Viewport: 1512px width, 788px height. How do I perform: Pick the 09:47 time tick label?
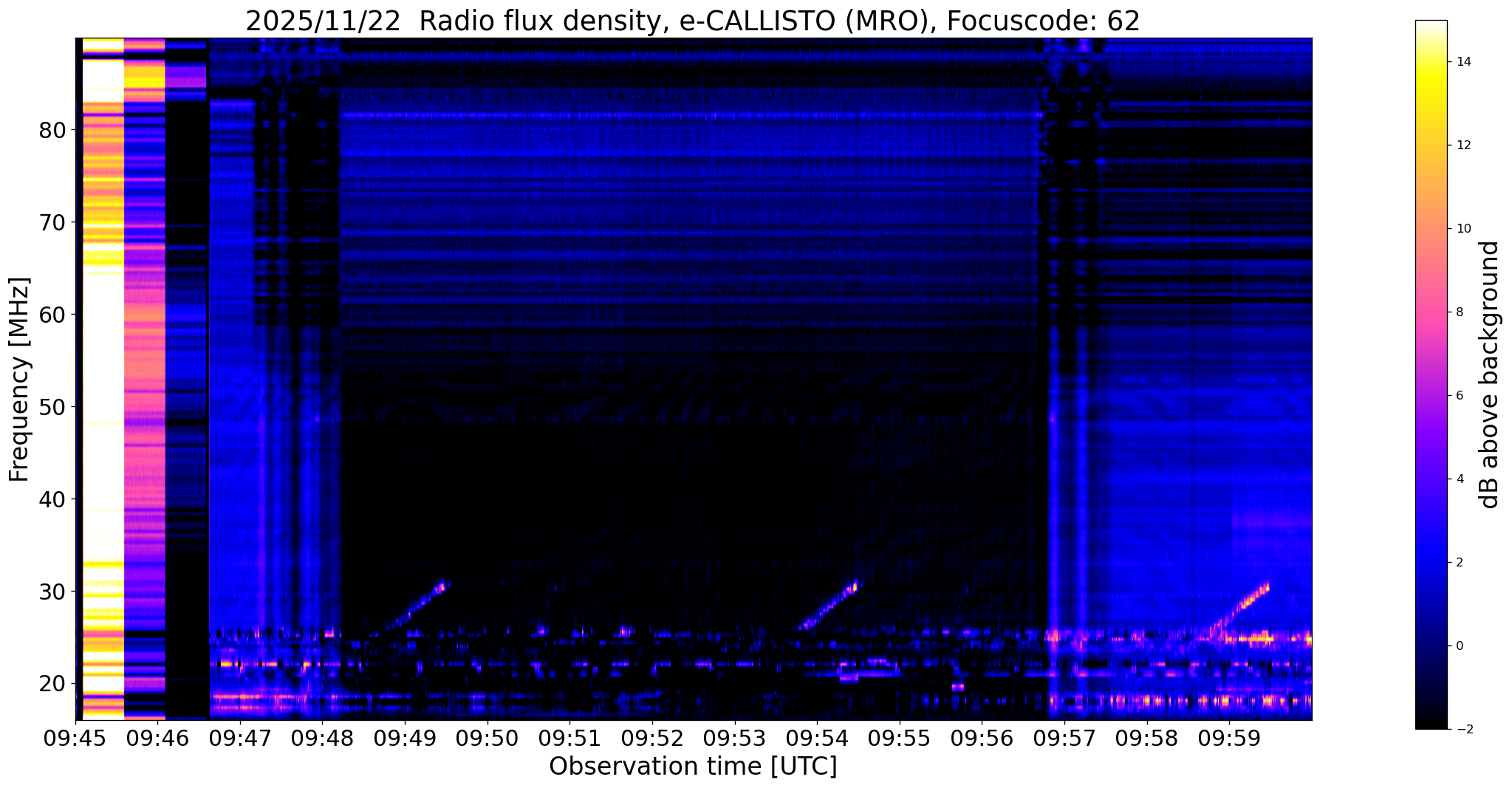click(x=240, y=739)
